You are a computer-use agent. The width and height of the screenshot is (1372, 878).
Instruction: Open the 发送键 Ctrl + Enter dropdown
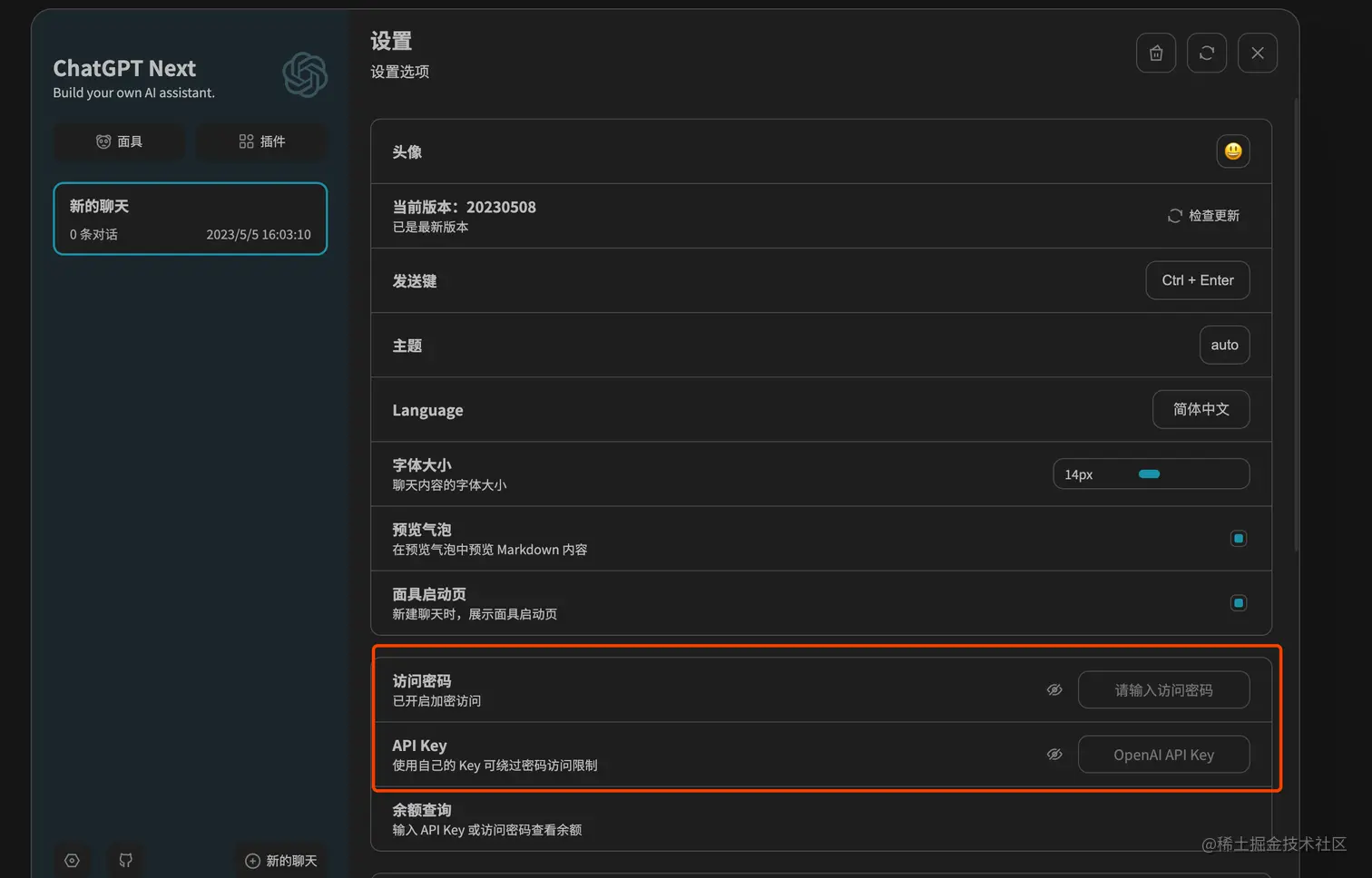pos(1197,280)
